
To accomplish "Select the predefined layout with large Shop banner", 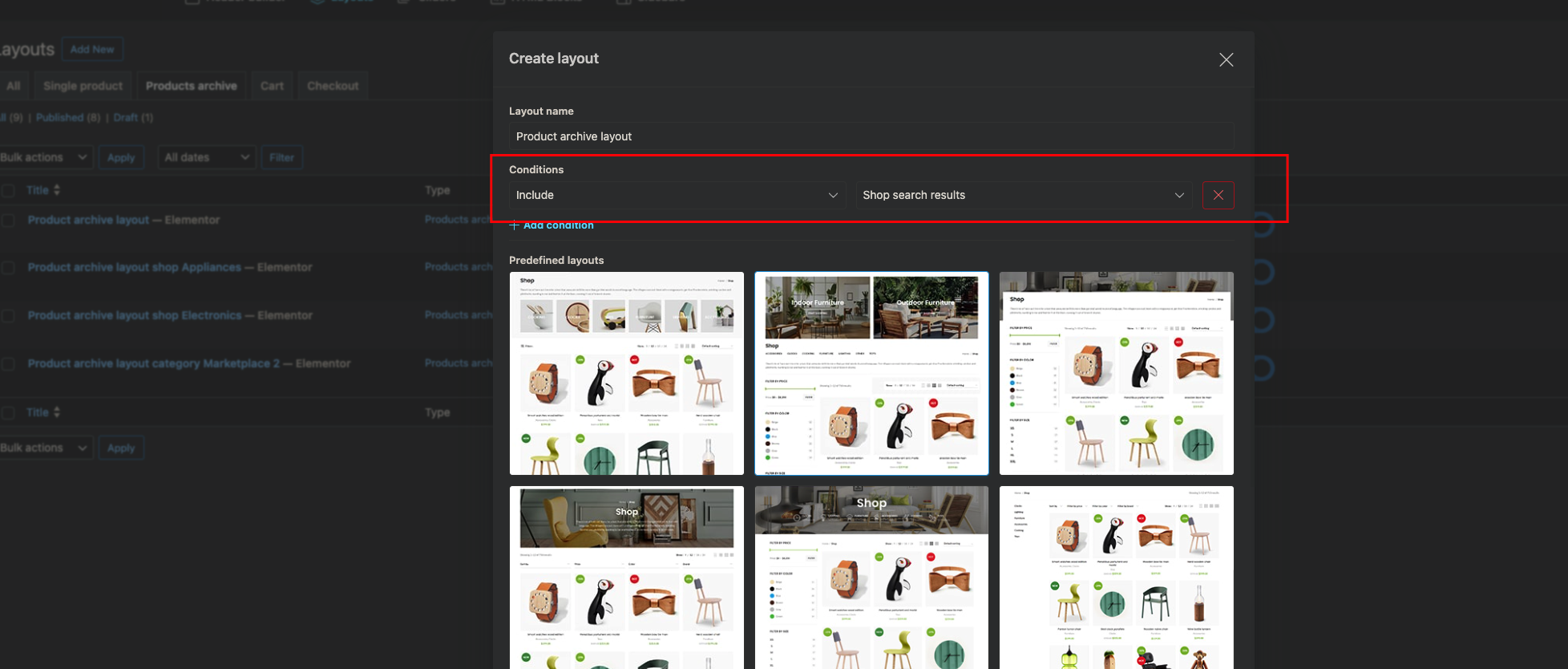I will click(x=871, y=578).
